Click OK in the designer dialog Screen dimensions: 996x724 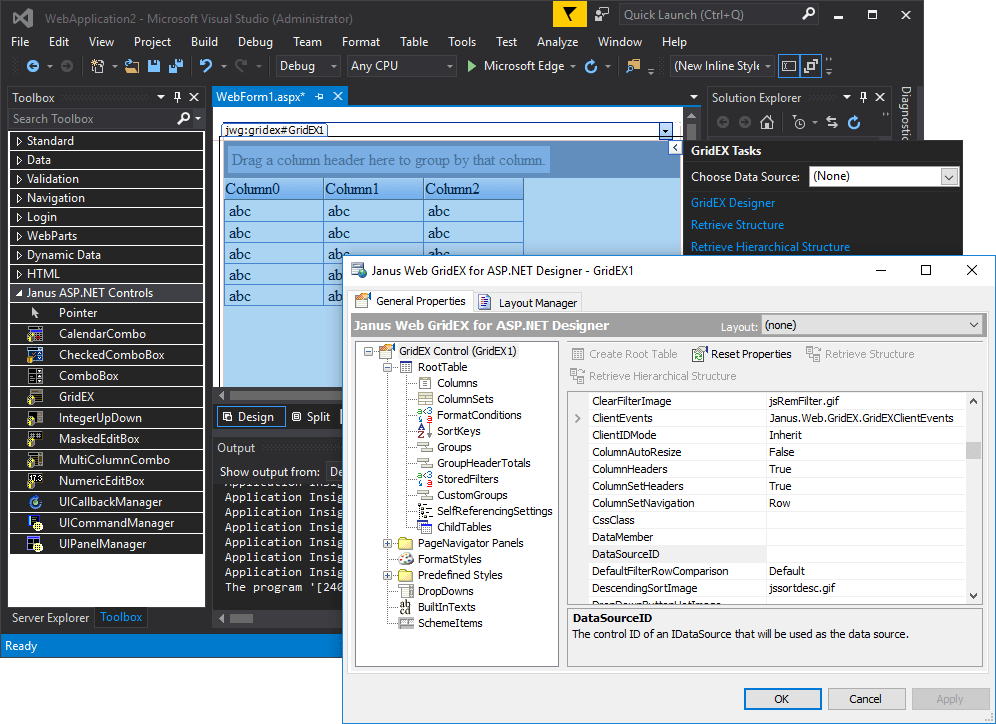[782, 699]
